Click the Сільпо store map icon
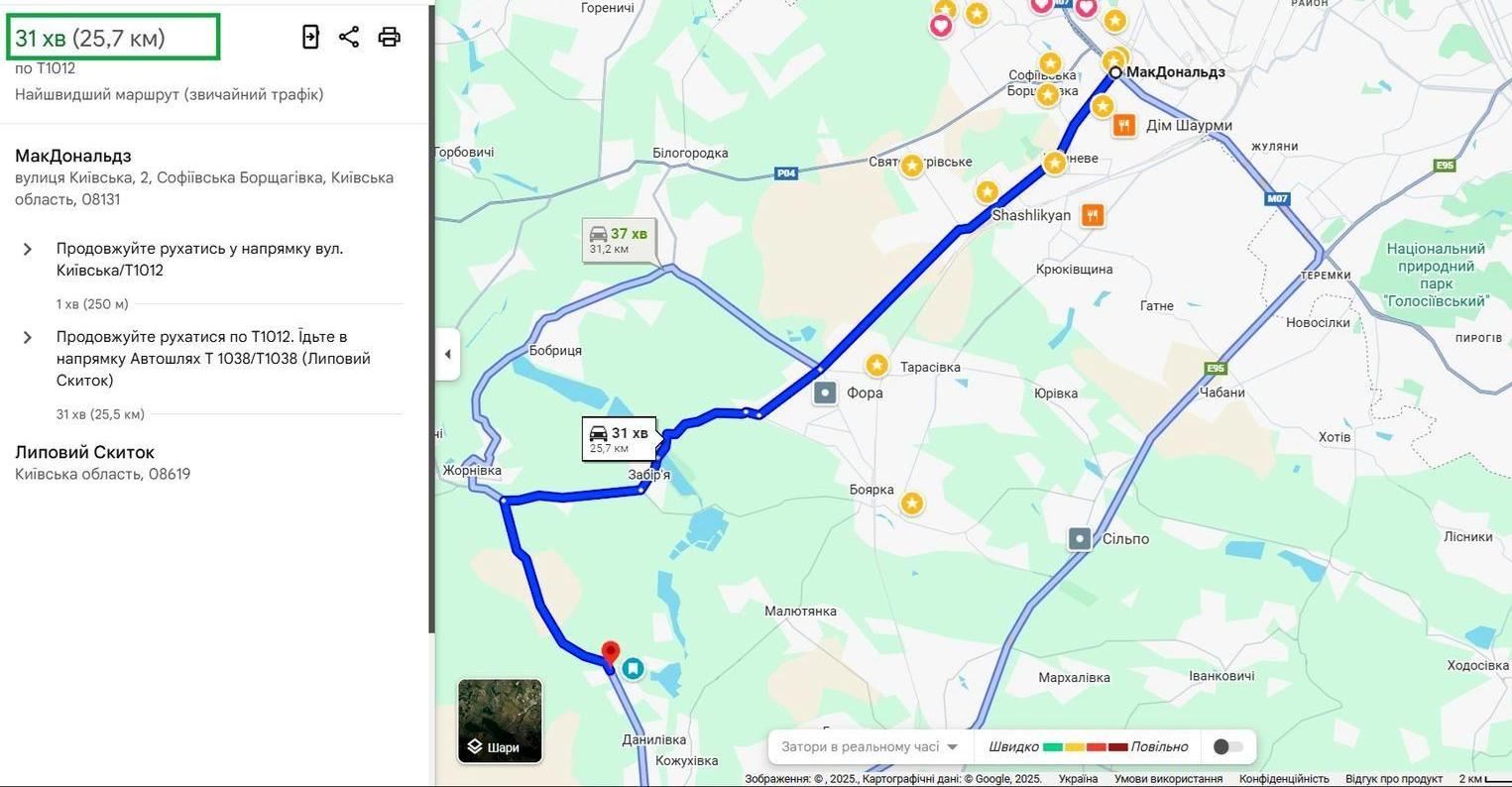Image resolution: width=1512 pixels, height=787 pixels. (x=1080, y=538)
